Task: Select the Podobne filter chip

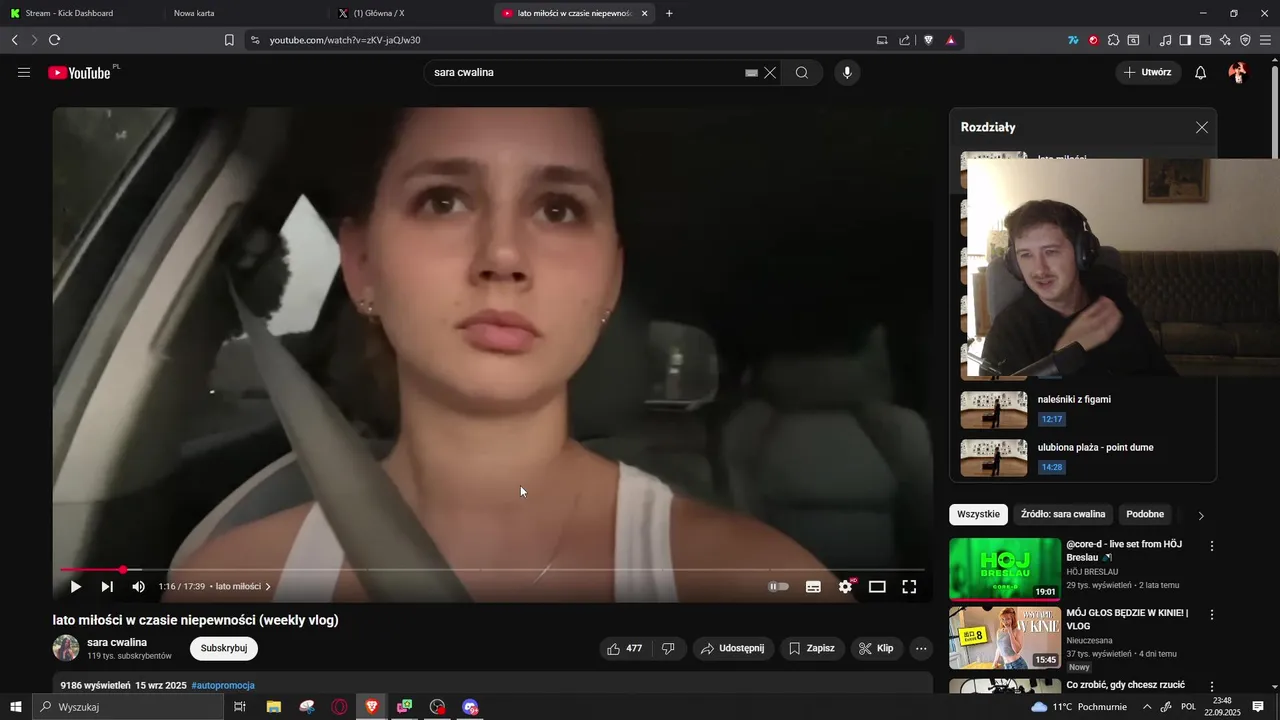Action: pyautogui.click(x=1145, y=514)
